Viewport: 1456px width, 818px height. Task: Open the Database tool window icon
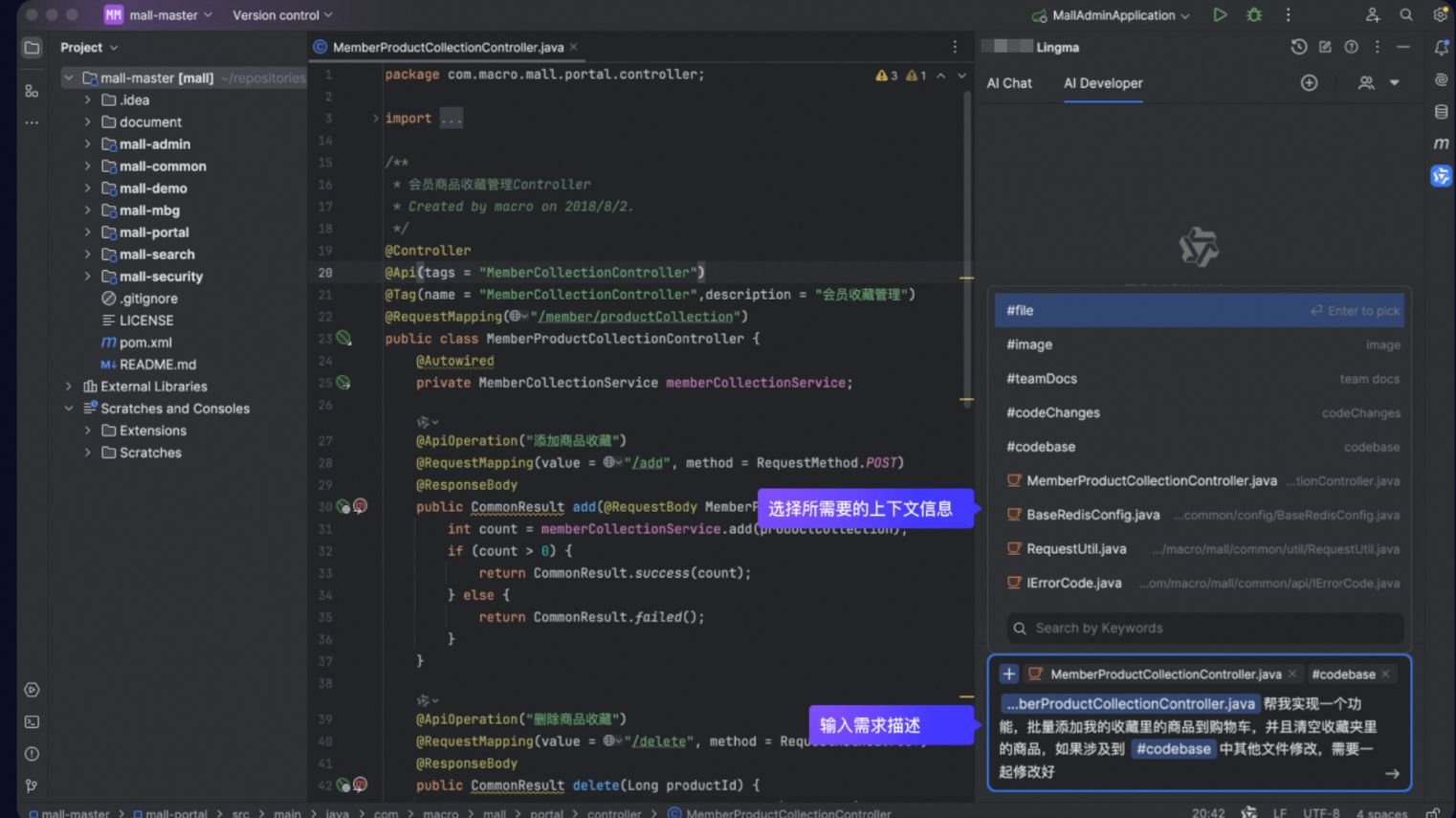(x=1441, y=112)
